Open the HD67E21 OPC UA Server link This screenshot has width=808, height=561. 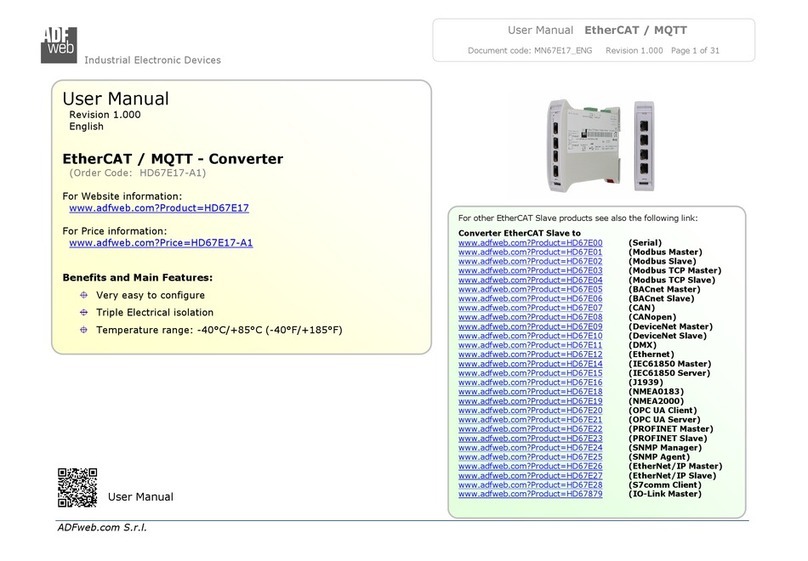[x=530, y=419]
